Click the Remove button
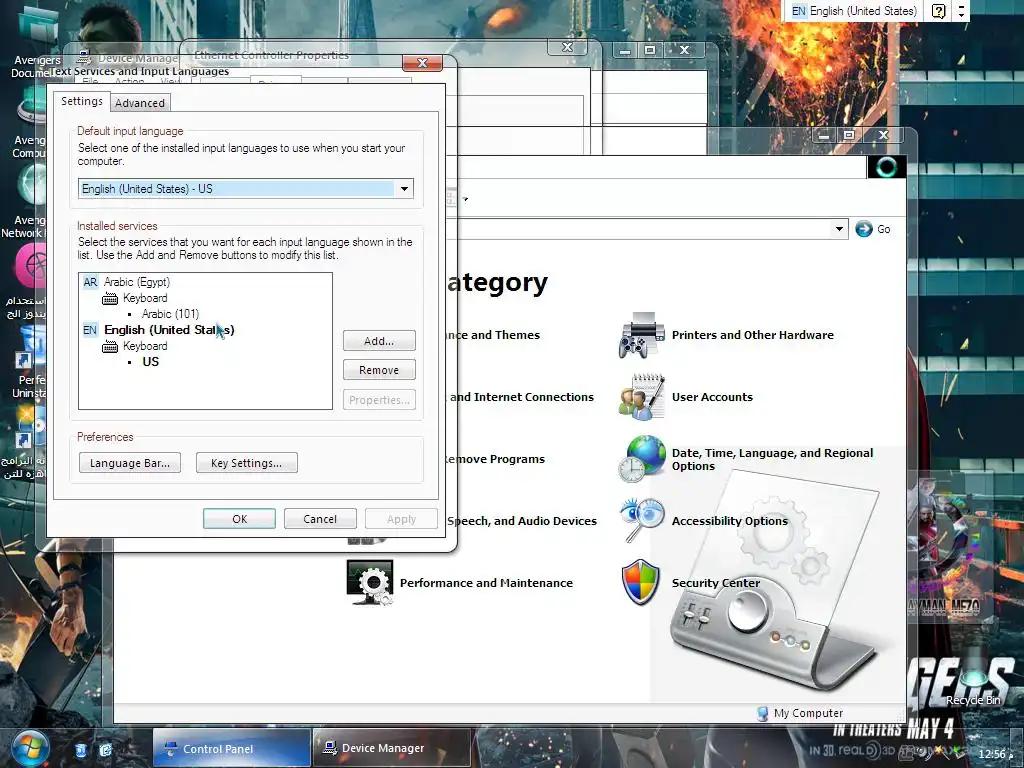The width and height of the screenshot is (1024, 768). click(x=379, y=370)
